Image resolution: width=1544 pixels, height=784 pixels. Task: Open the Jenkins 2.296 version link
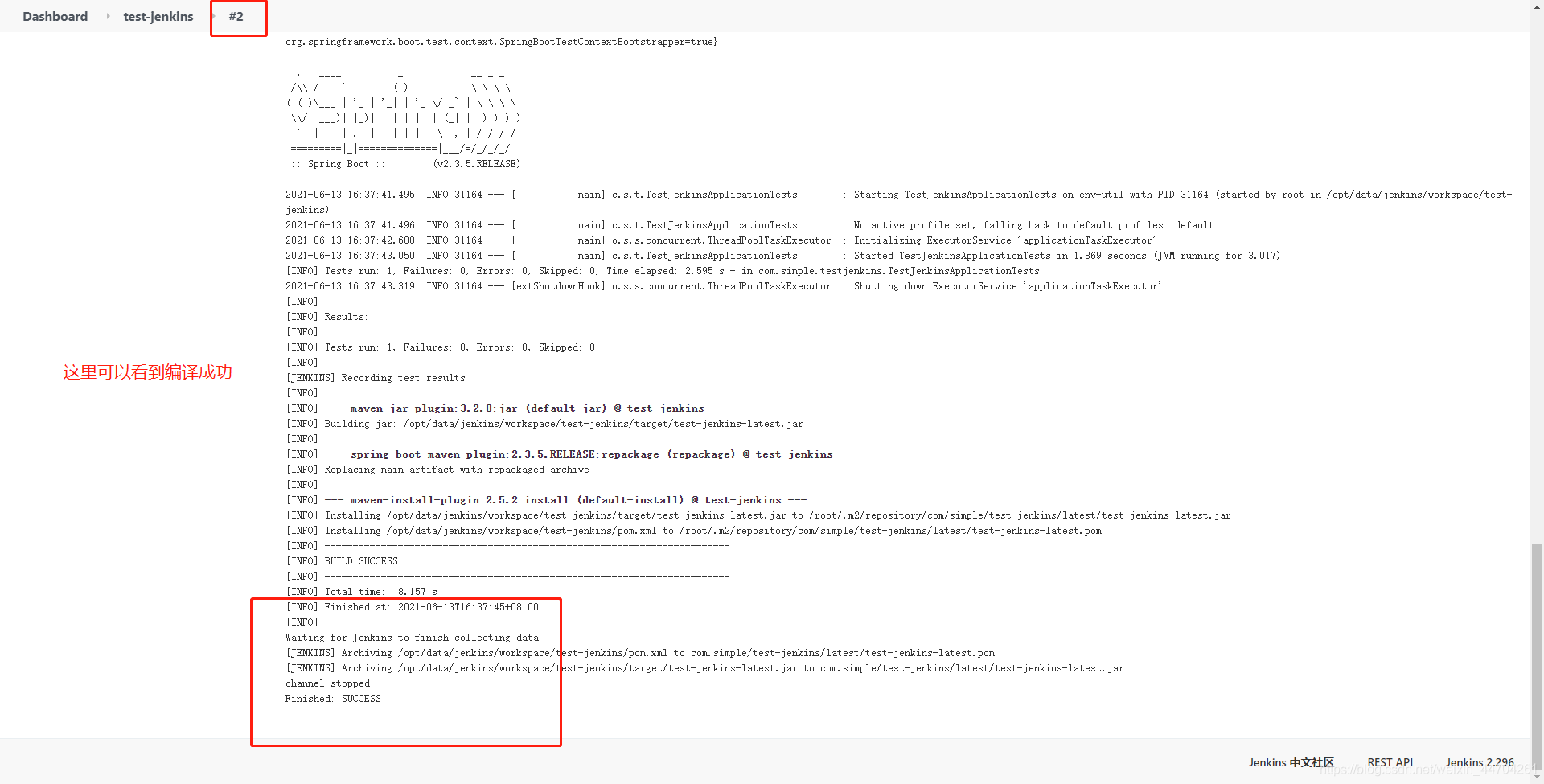click(x=1480, y=762)
